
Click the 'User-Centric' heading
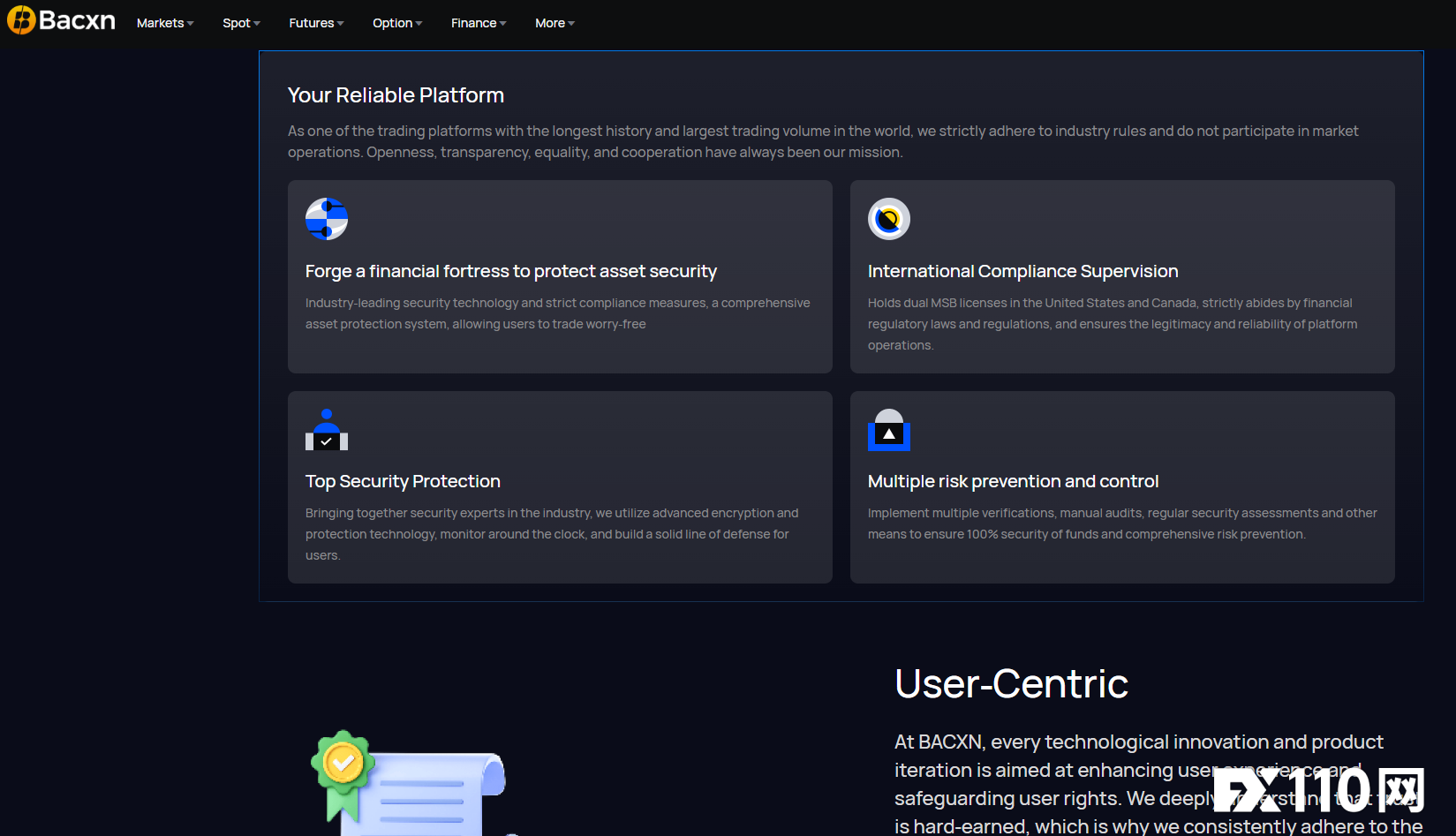click(1011, 684)
